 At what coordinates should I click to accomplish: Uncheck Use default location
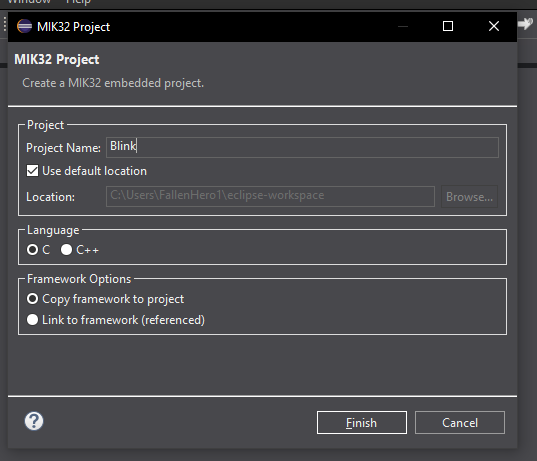click(33, 171)
